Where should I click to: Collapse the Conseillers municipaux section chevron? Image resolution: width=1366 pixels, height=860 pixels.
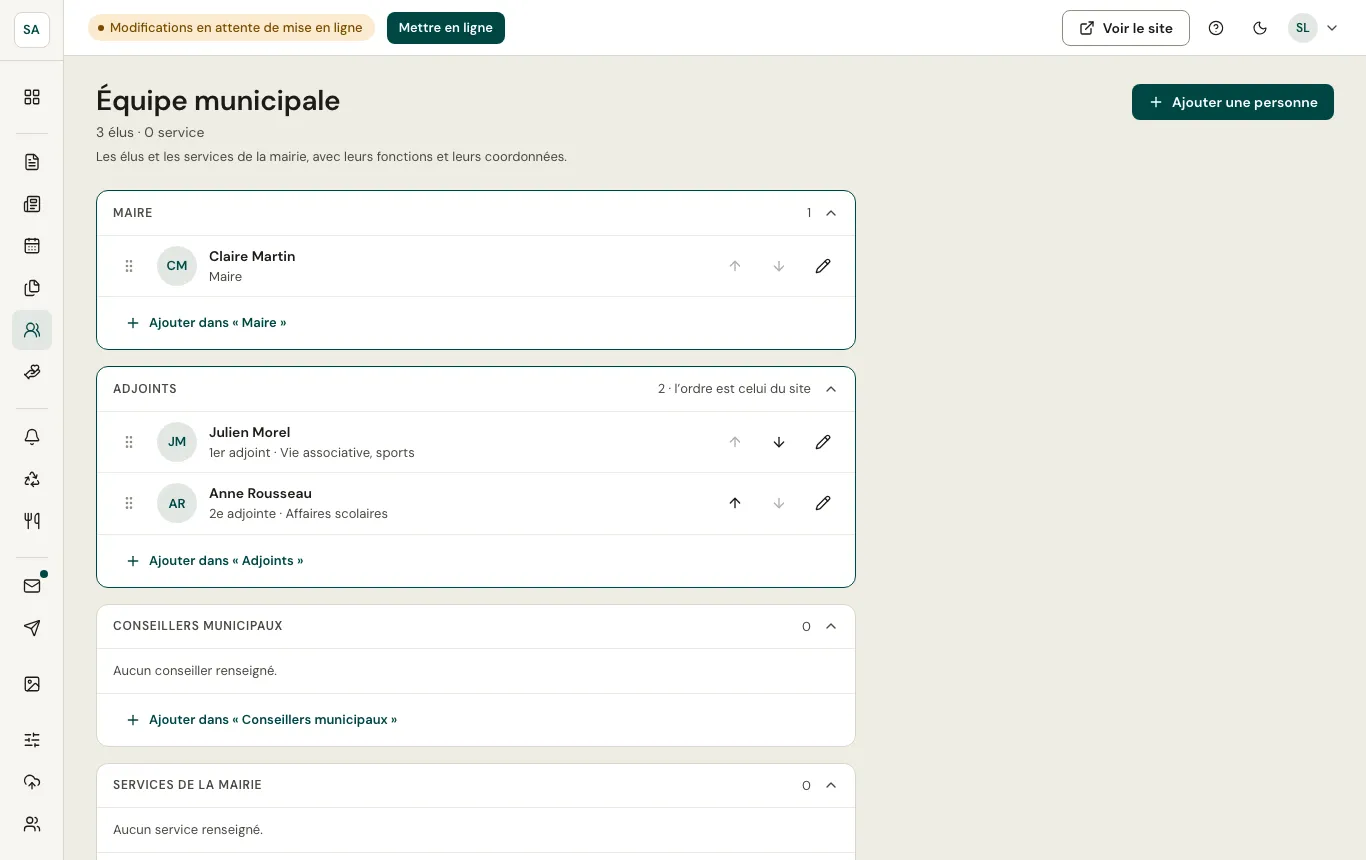point(831,626)
